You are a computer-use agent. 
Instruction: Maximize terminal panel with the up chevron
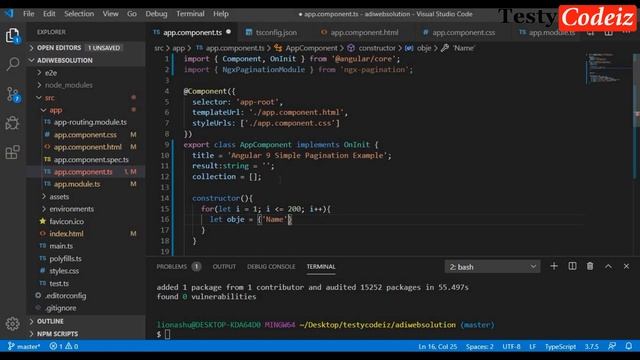point(608,266)
